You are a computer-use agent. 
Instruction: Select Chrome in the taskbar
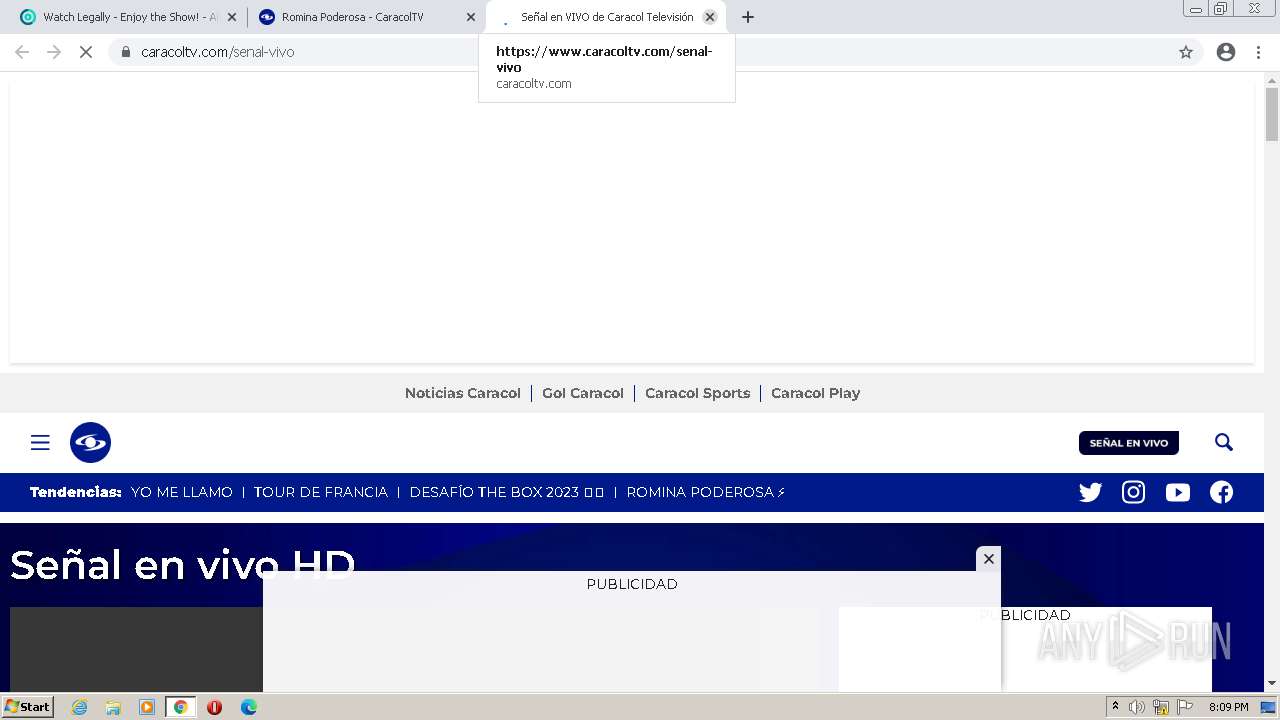[181, 707]
